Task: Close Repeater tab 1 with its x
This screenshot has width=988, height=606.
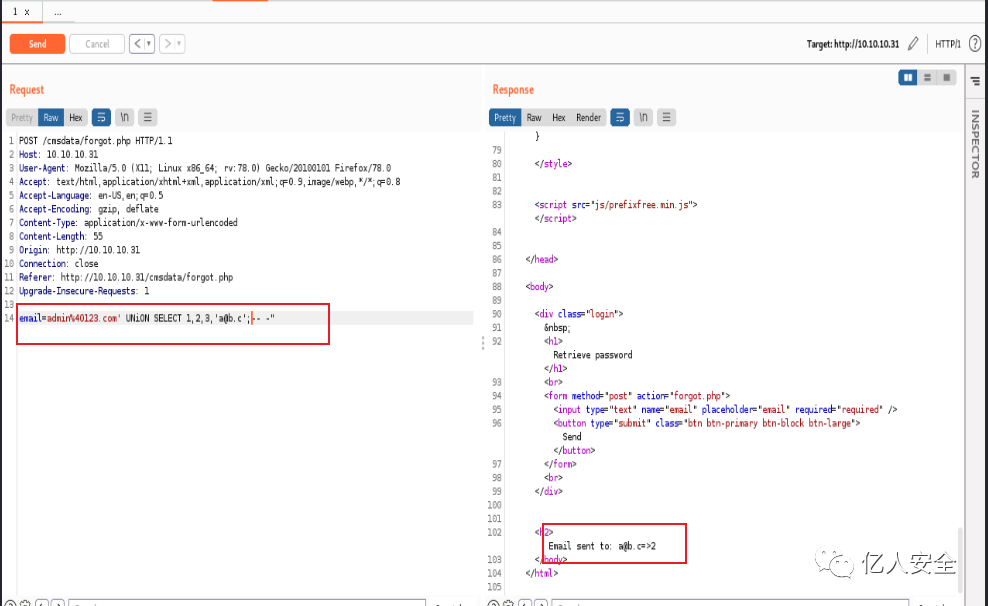Action: click(26, 12)
